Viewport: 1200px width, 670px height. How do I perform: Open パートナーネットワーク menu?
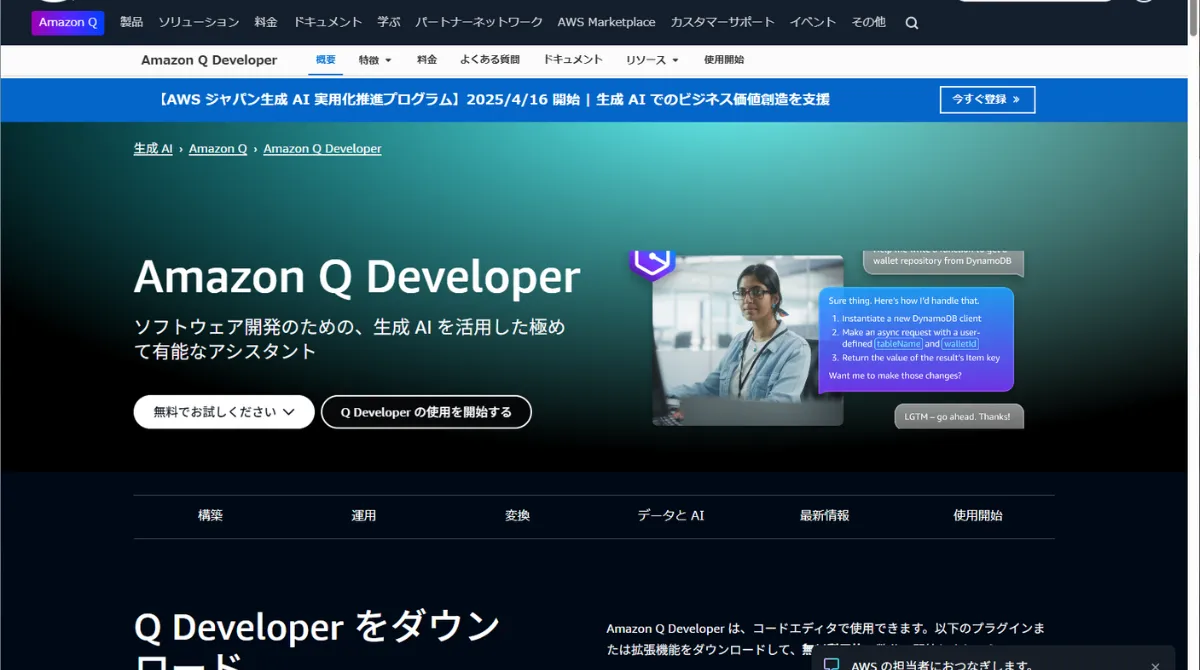point(479,22)
